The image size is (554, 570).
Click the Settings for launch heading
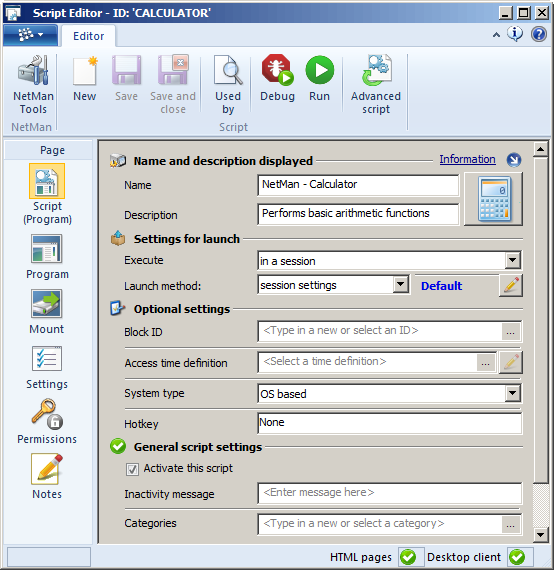(x=186, y=239)
